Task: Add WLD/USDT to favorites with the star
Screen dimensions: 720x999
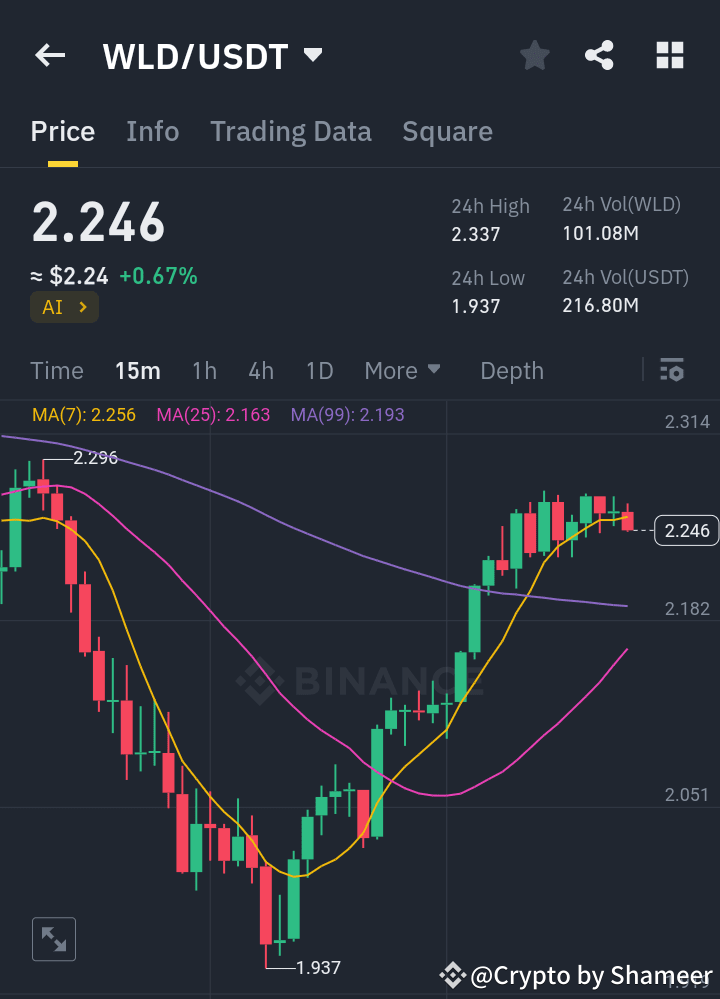Action: click(x=534, y=56)
